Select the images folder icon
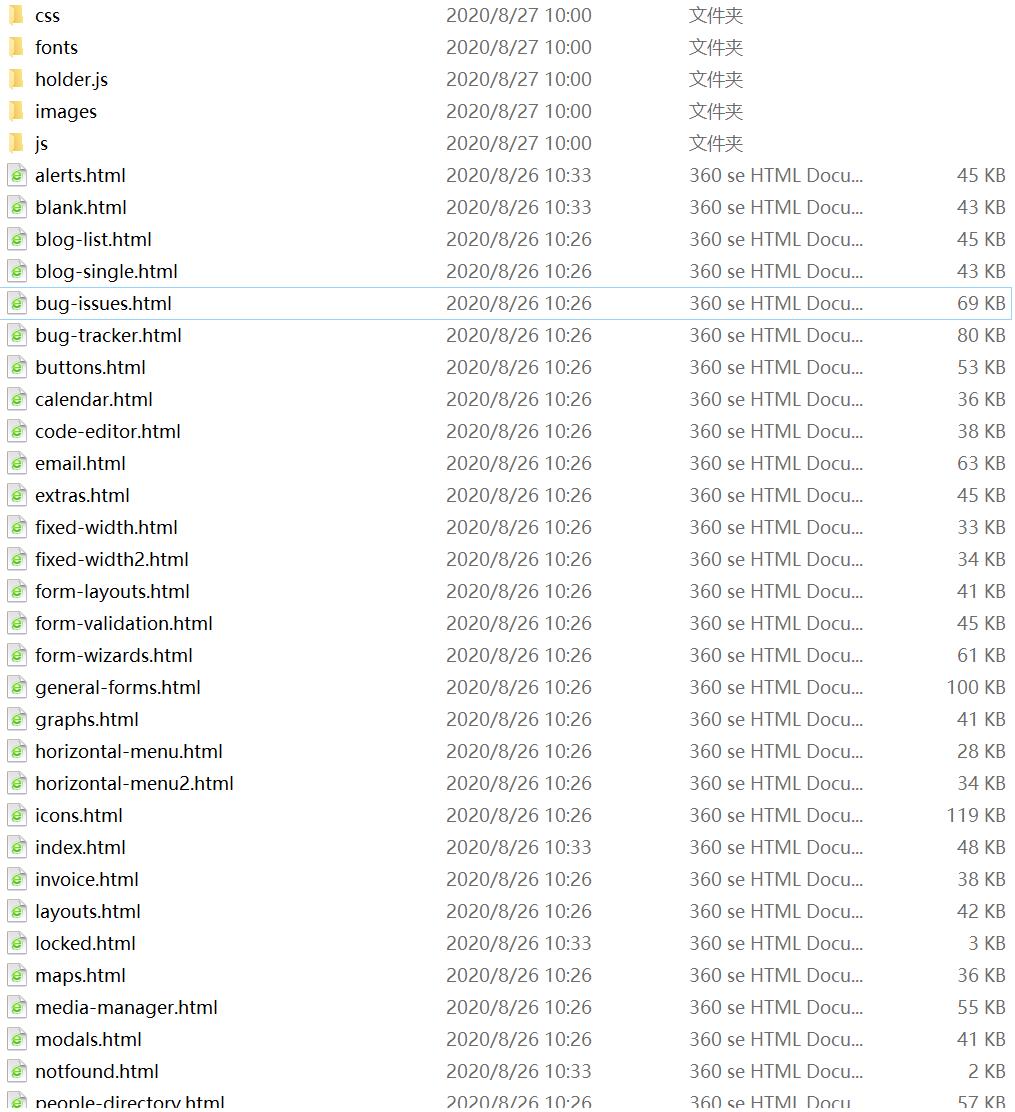 [16, 111]
